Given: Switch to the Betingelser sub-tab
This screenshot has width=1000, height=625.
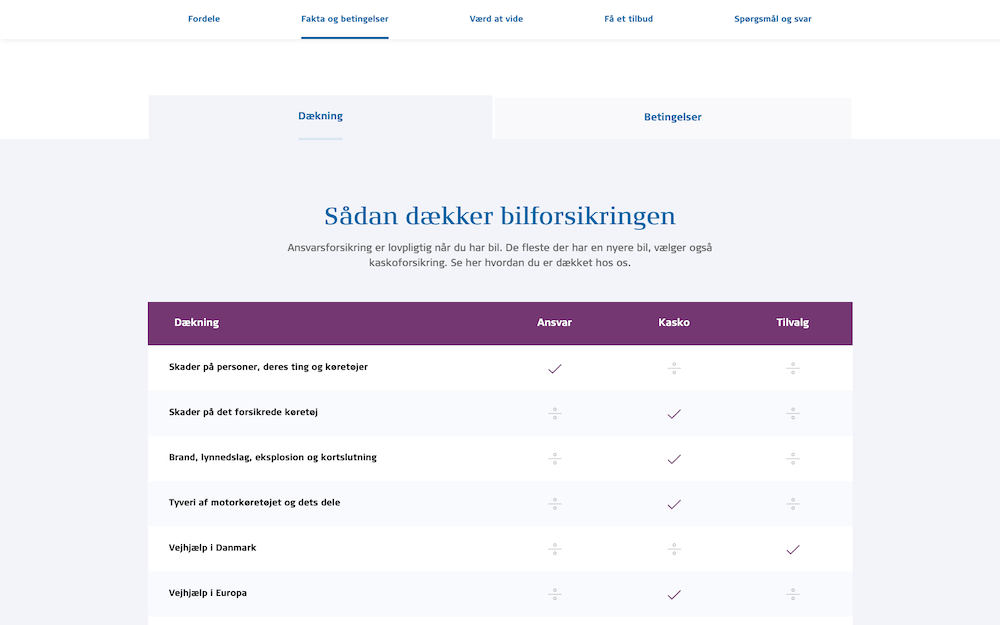Looking at the screenshot, I should click(x=672, y=117).
